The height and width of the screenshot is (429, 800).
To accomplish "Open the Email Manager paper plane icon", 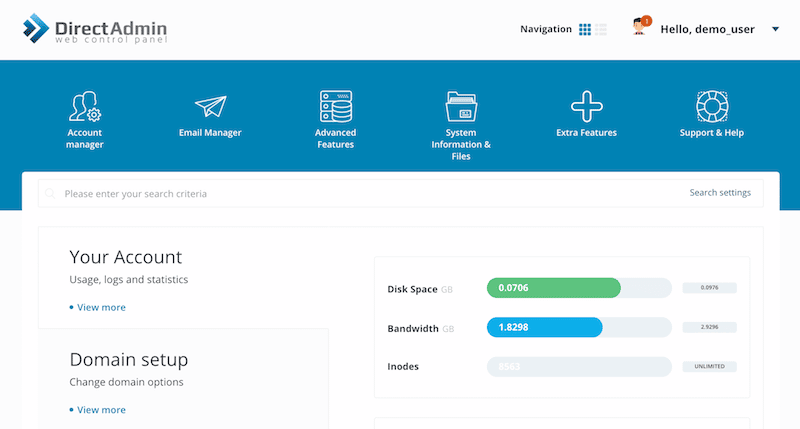I will click(x=210, y=107).
